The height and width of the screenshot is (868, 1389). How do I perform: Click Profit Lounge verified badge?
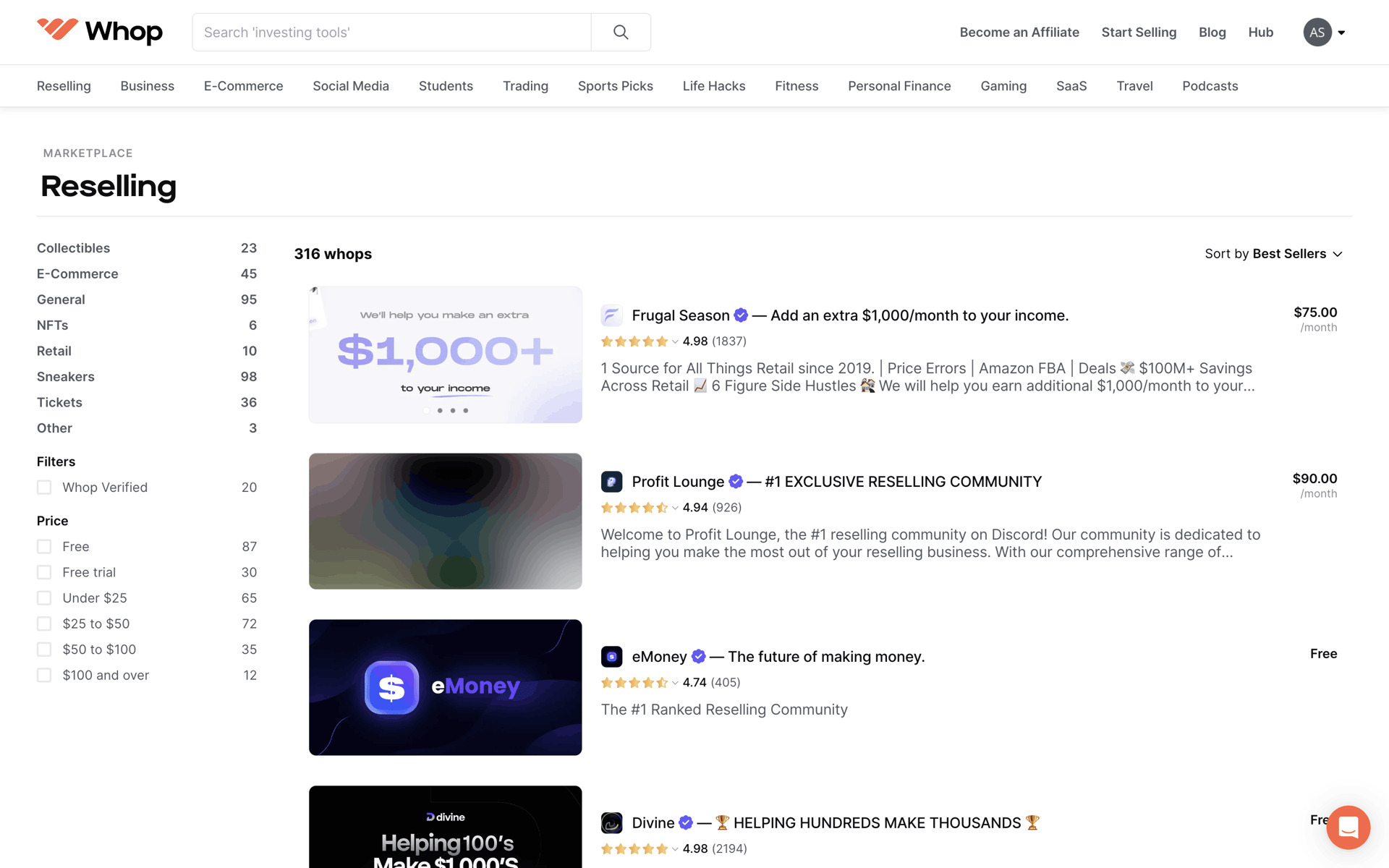tap(736, 482)
